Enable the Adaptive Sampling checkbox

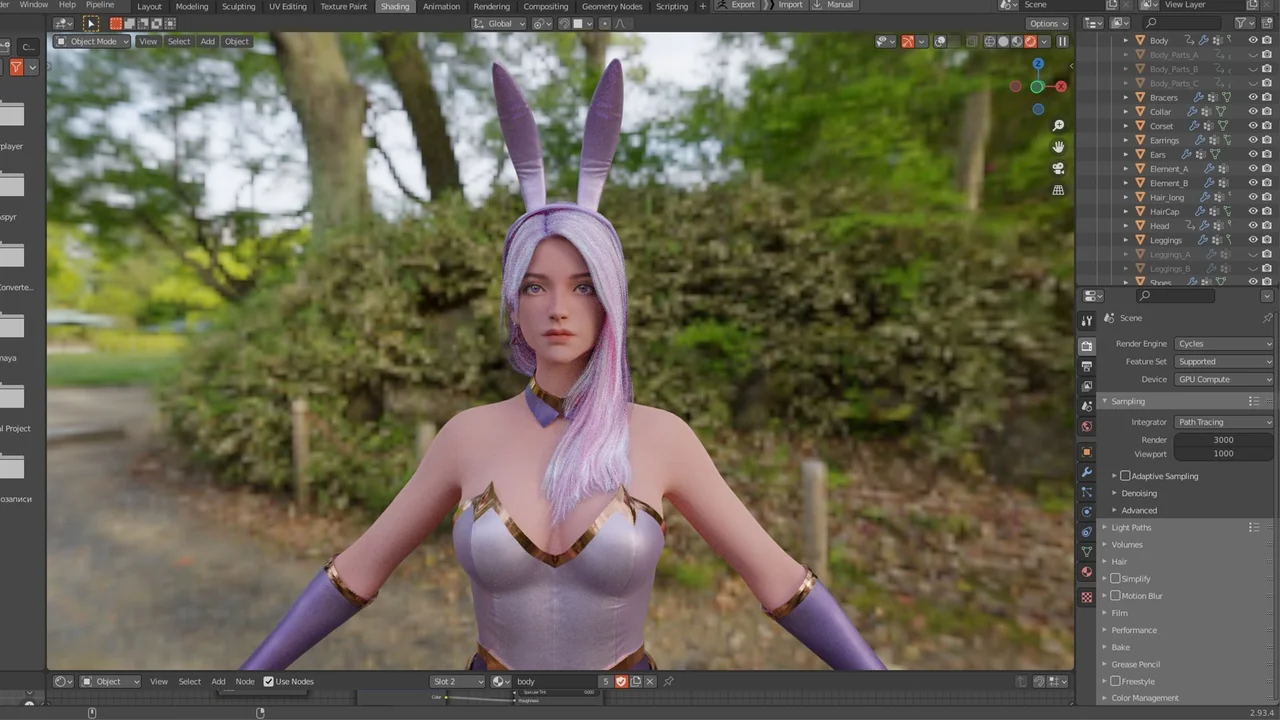click(x=1125, y=476)
